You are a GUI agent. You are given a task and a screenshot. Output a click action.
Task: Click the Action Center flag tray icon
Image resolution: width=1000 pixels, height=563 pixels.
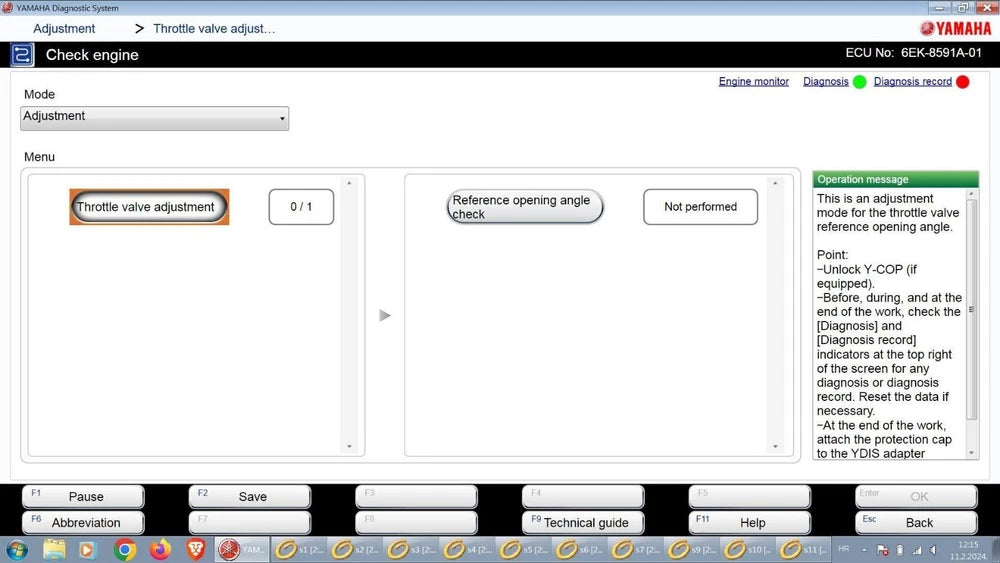(883, 550)
